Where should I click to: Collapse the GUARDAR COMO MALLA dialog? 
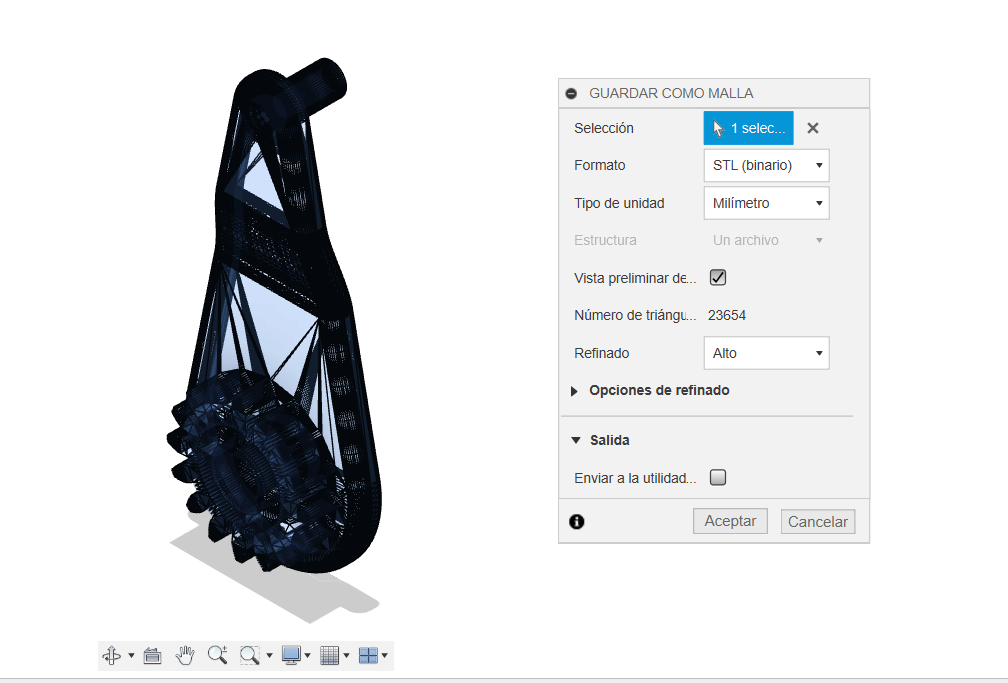[x=571, y=93]
